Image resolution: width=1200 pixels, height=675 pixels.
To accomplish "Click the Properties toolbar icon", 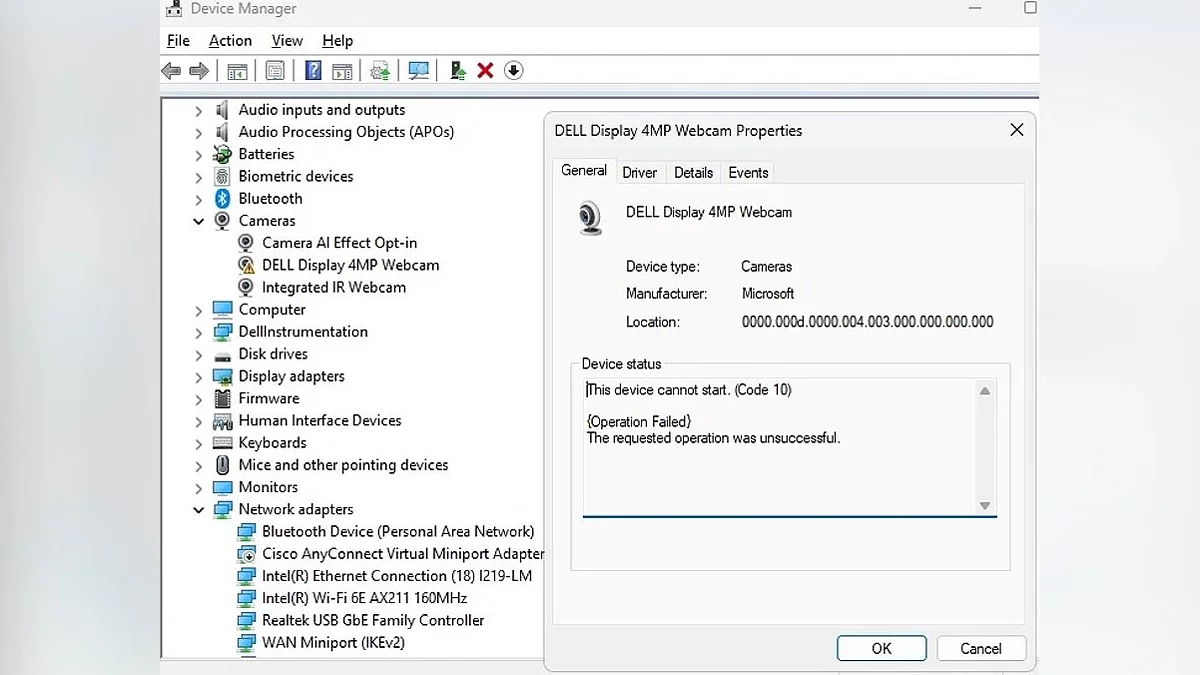I will point(275,70).
